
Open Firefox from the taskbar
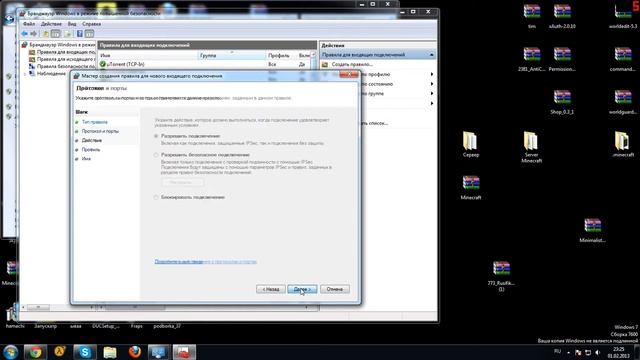135,352
